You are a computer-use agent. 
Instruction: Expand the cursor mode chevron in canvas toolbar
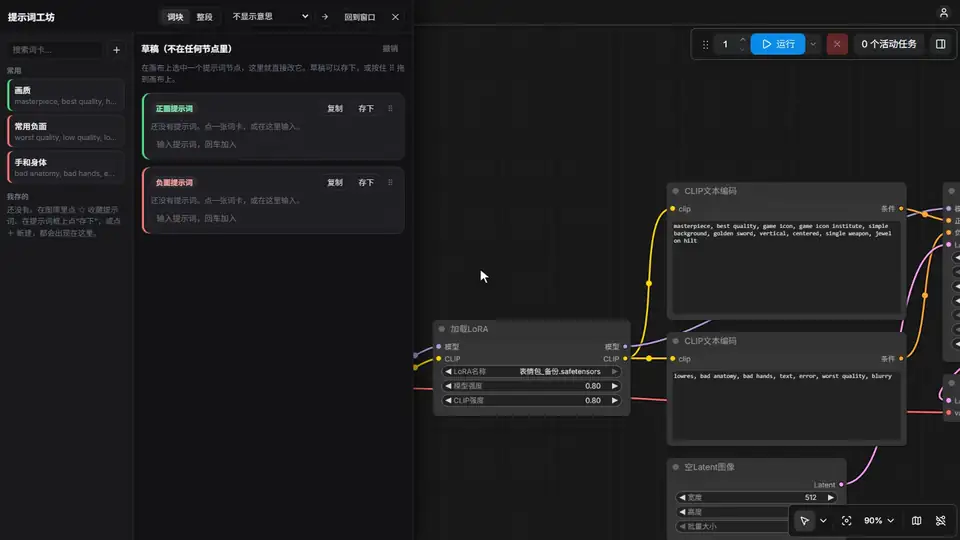tap(823, 521)
